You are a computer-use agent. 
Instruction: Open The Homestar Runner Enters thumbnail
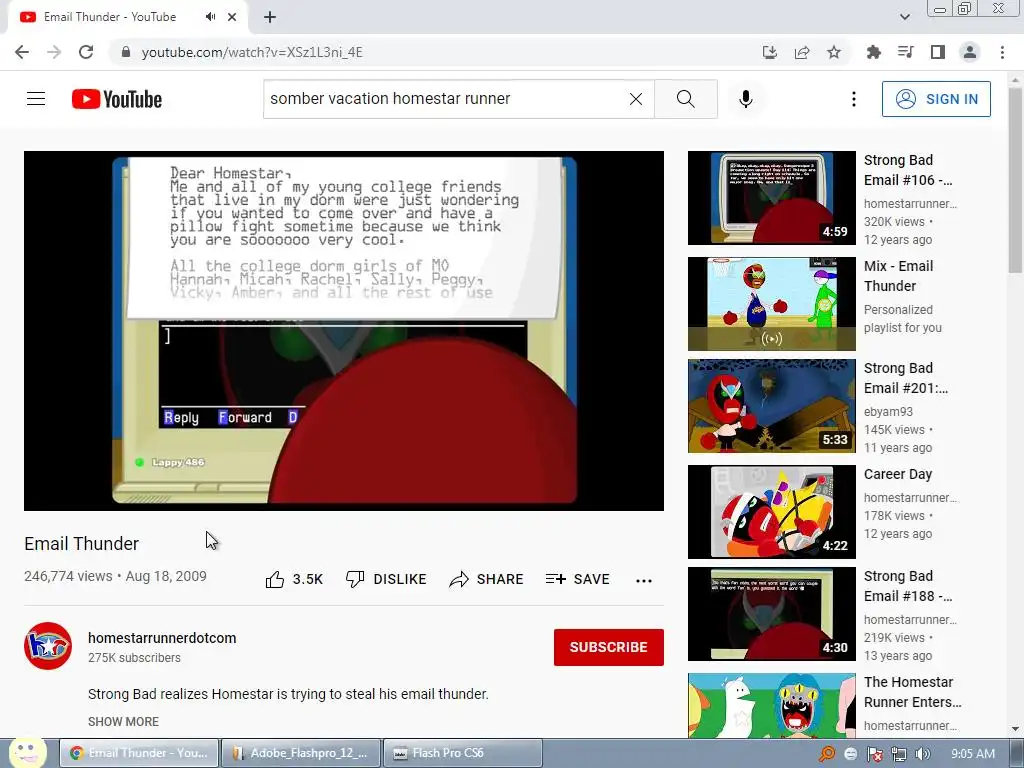click(x=771, y=705)
